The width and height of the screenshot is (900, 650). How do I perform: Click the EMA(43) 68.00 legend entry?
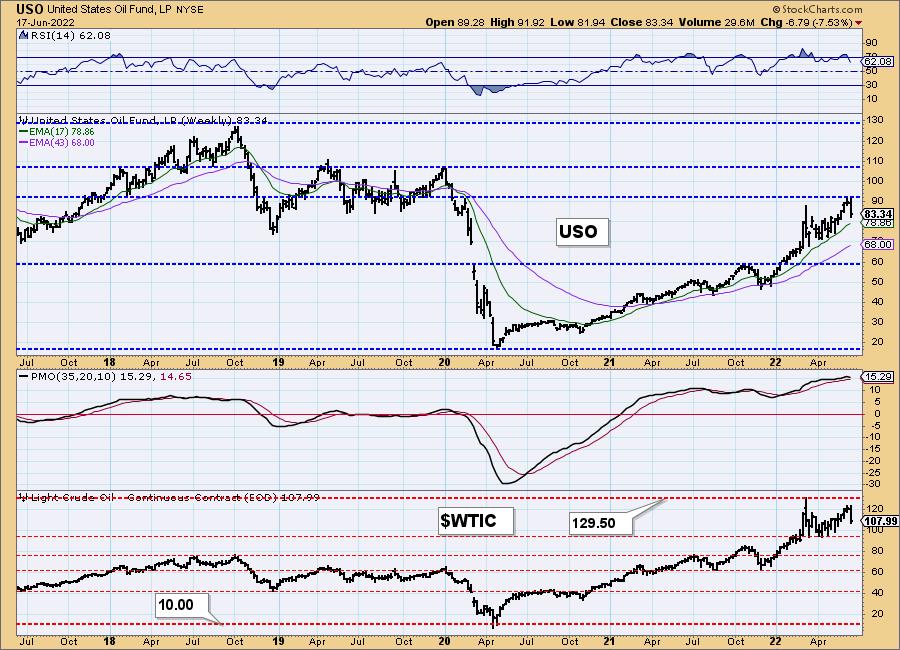(57, 142)
